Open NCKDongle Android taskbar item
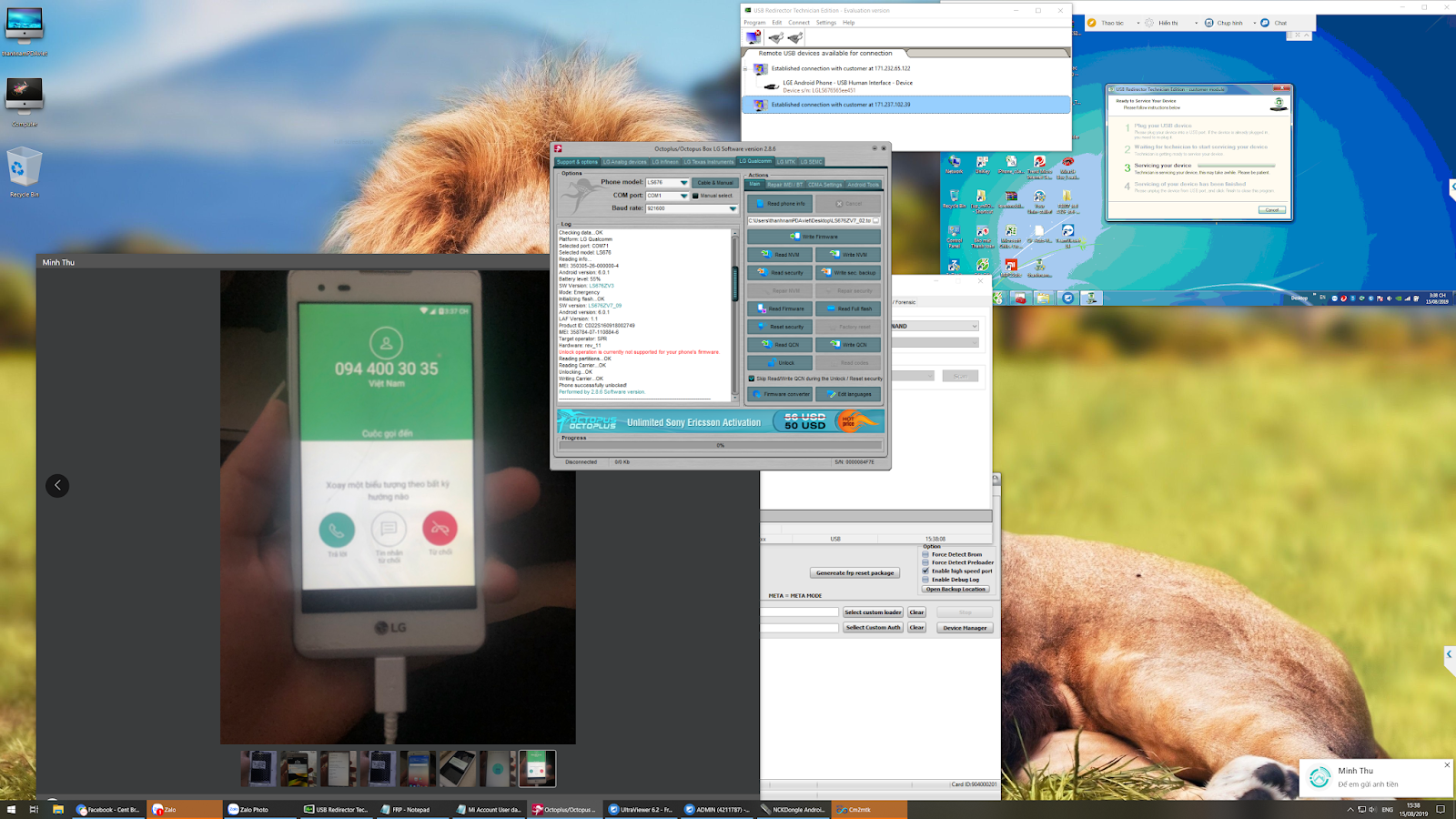This screenshot has height=819, width=1456. click(x=794, y=809)
